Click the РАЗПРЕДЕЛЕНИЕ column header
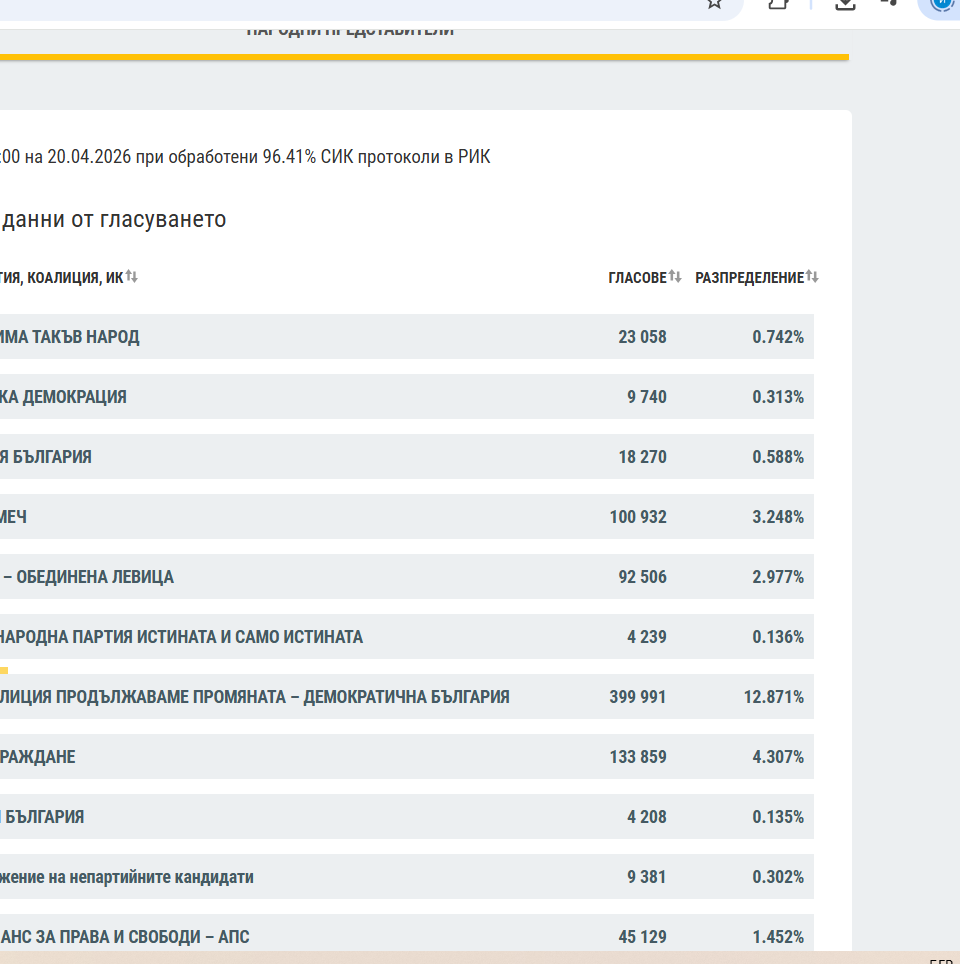 tap(749, 278)
